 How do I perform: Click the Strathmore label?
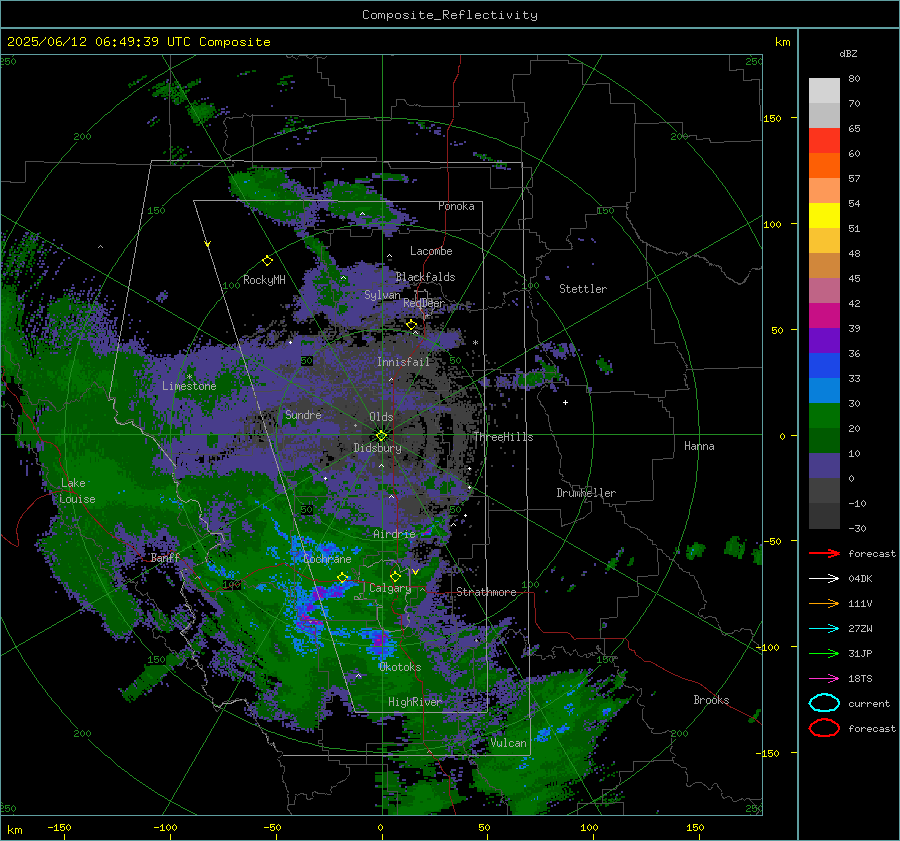[x=486, y=592]
